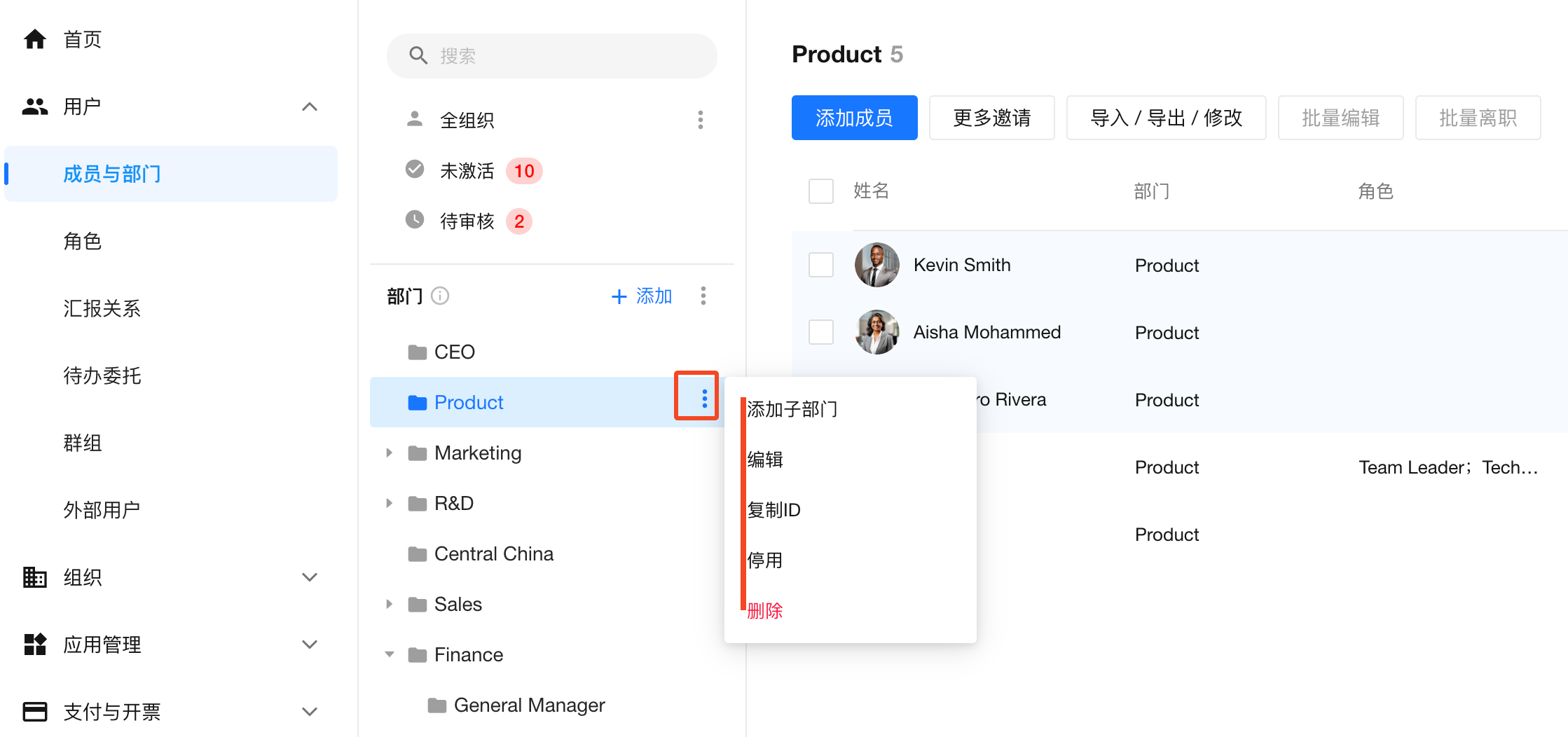Screen dimensions: 1568x737
Task: Click the blue 添加成员 button
Action: click(854, 118)
